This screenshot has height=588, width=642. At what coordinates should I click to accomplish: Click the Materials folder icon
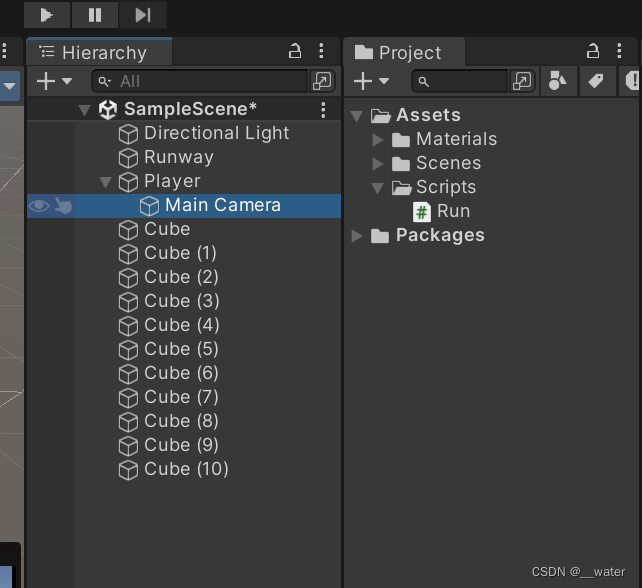(x=401, y=140)
